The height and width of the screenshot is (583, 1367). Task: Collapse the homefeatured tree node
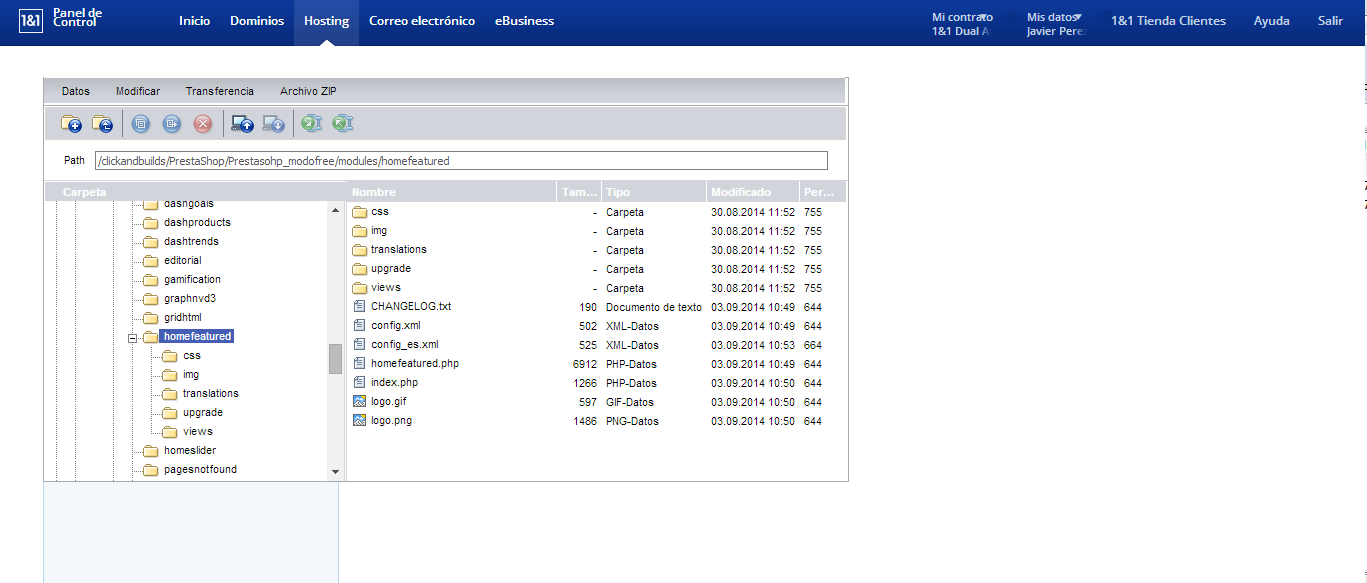pyautogui.click(x=132, y=337)
